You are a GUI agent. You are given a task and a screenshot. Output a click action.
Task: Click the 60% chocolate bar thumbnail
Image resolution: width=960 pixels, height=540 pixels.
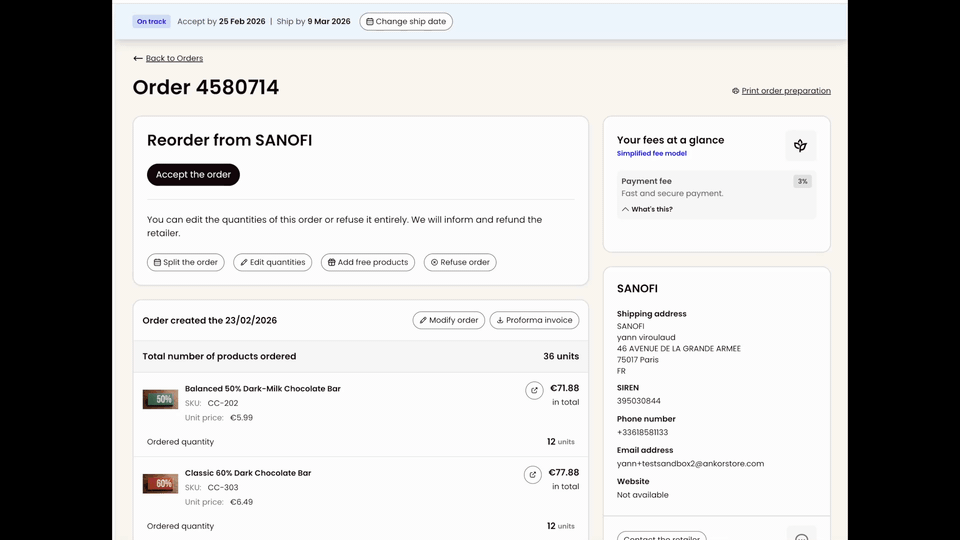point(160,484)
